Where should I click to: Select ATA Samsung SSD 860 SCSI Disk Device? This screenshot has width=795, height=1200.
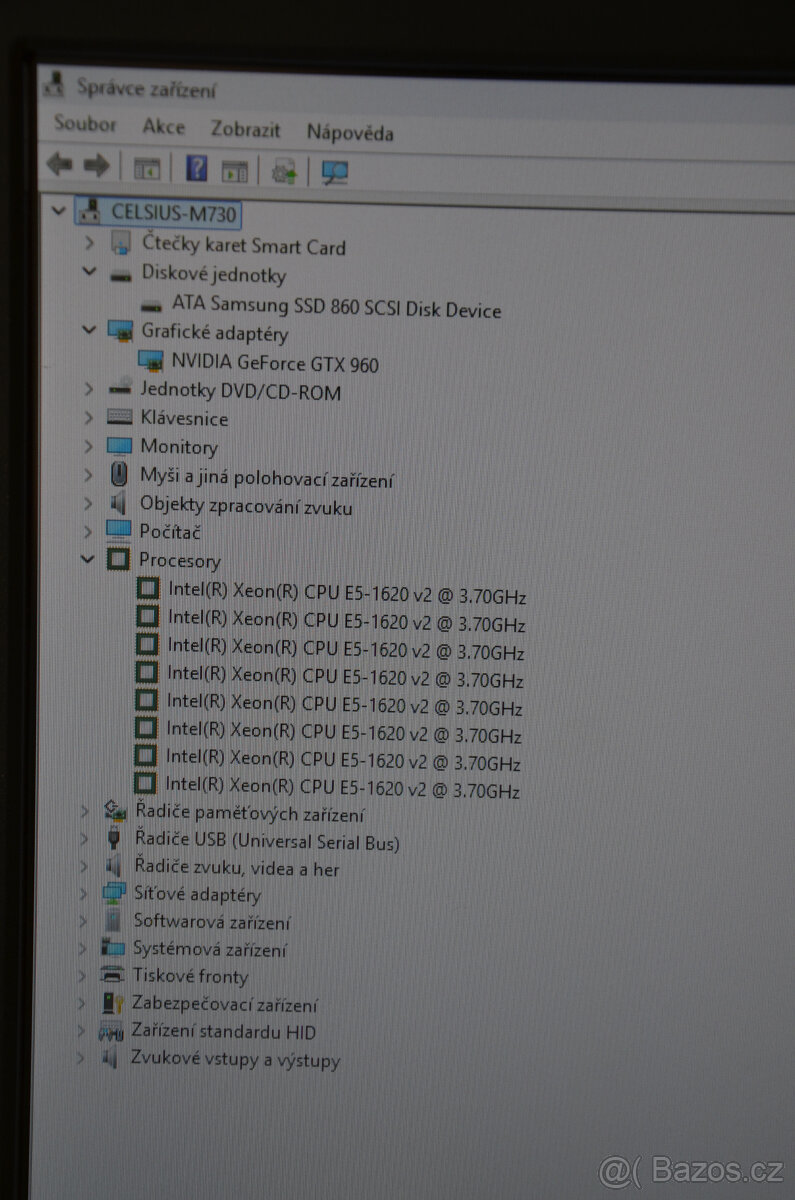click(x=336, y=306)
